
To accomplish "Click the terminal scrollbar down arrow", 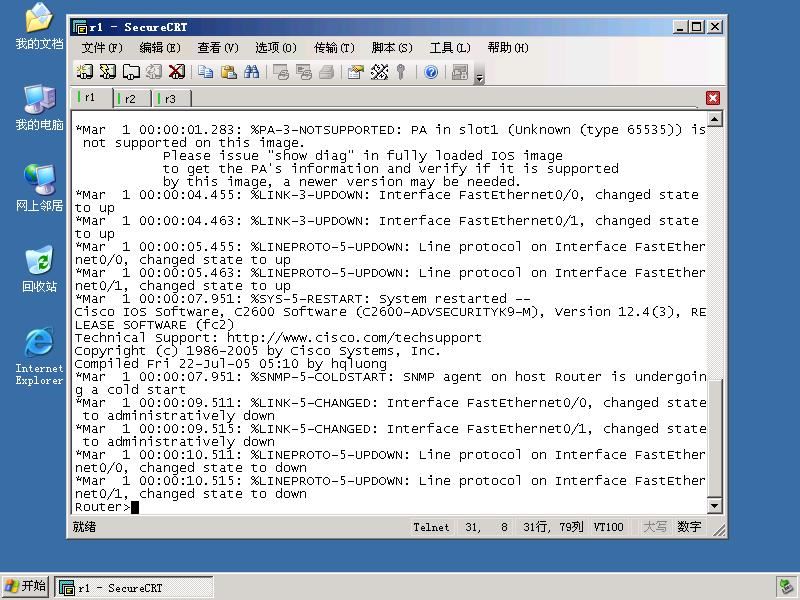I will 714,506.
